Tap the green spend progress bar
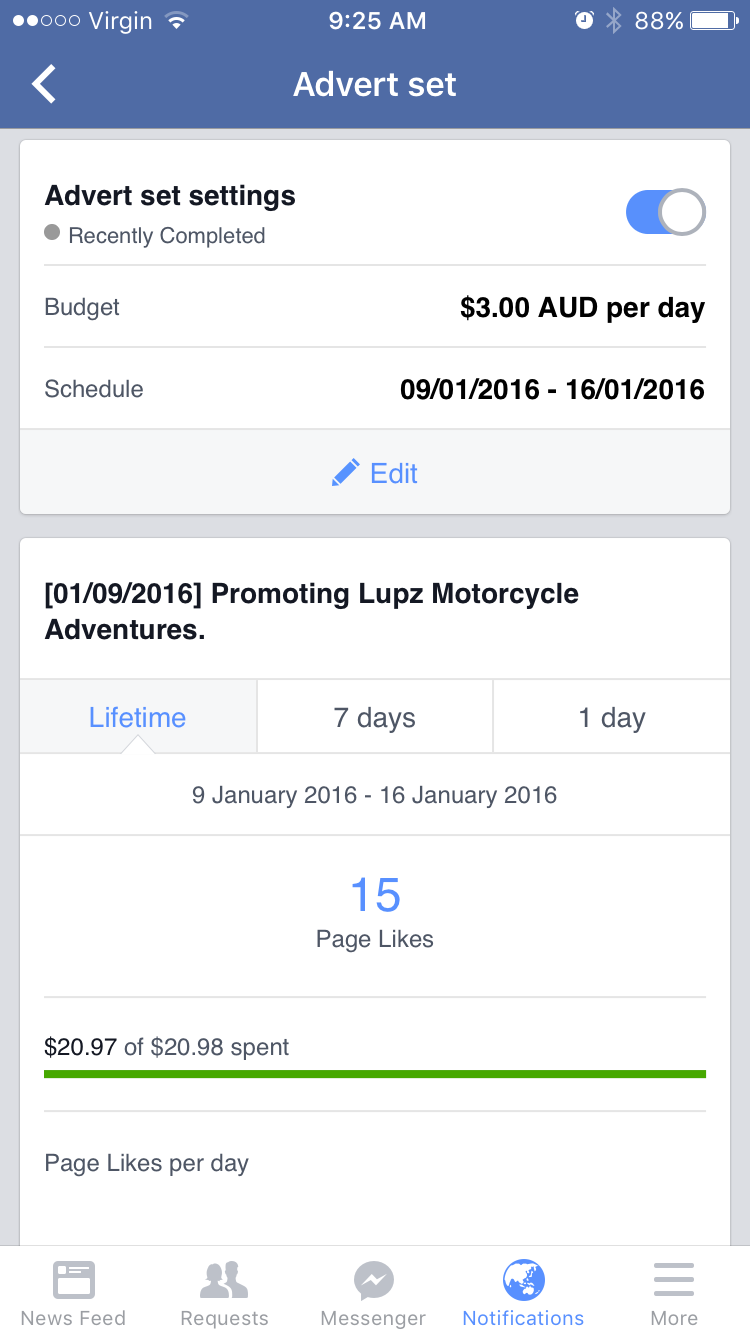The height and width of the screenshot is (1334, 750). click(x=375, y=1074)
